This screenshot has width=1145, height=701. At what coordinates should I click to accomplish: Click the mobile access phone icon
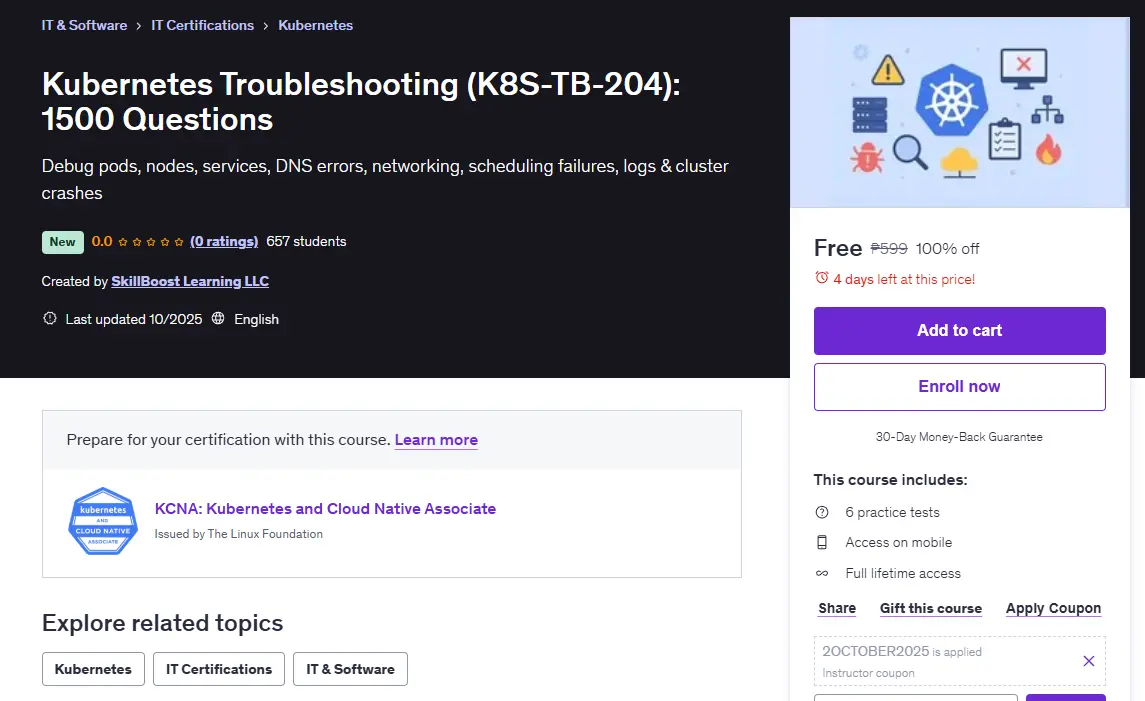(822, 543)
